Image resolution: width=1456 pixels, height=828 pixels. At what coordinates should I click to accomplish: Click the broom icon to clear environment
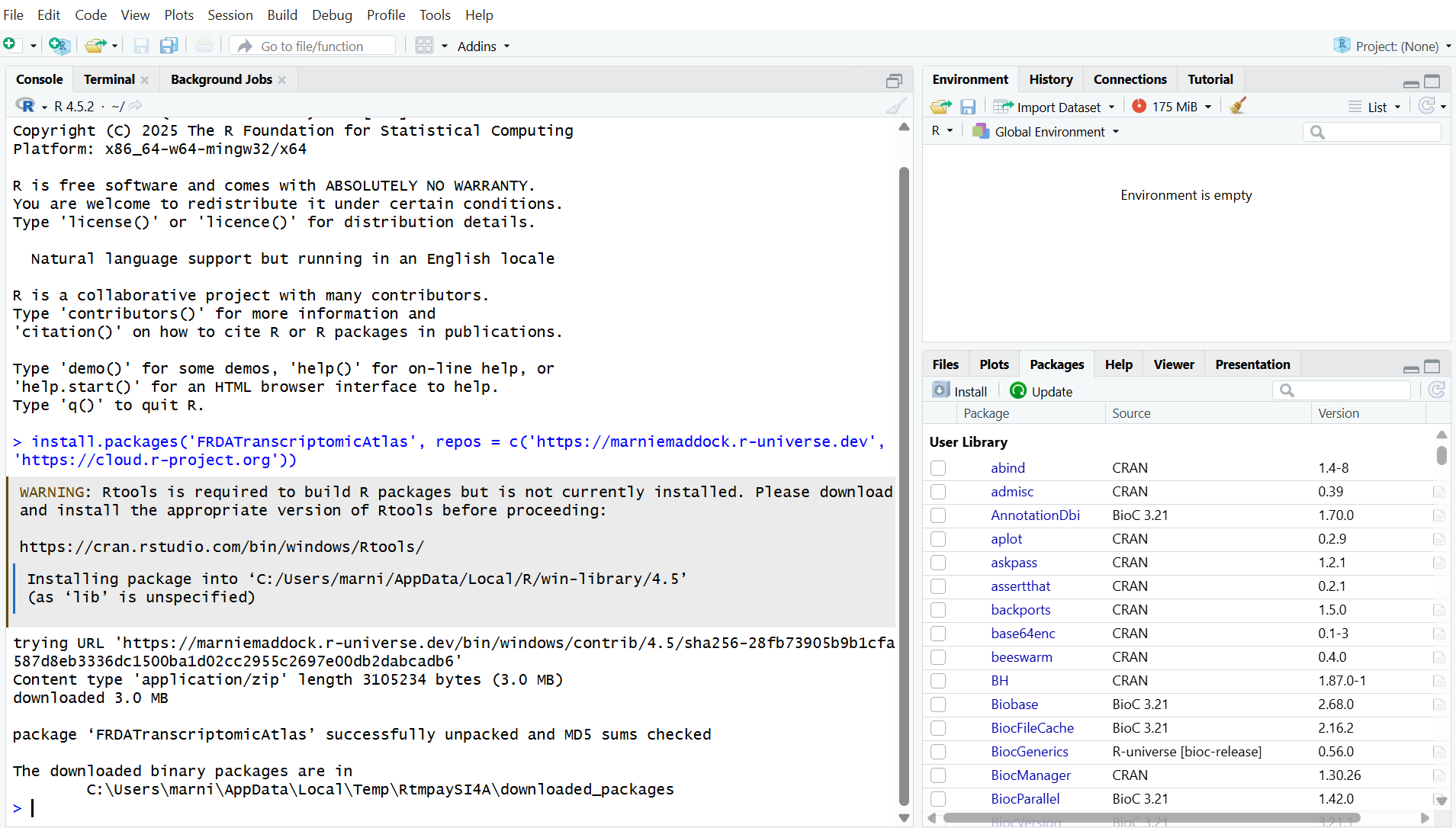coord(1238,106)
